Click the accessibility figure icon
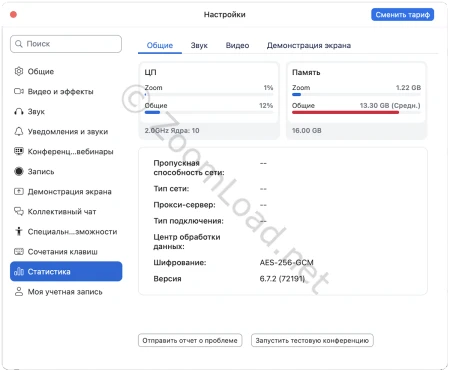 (x=19, y=231)
